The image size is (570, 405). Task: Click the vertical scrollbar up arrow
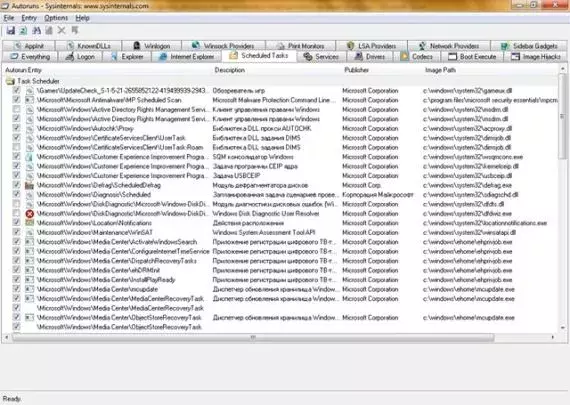click(x=563, y=68)
